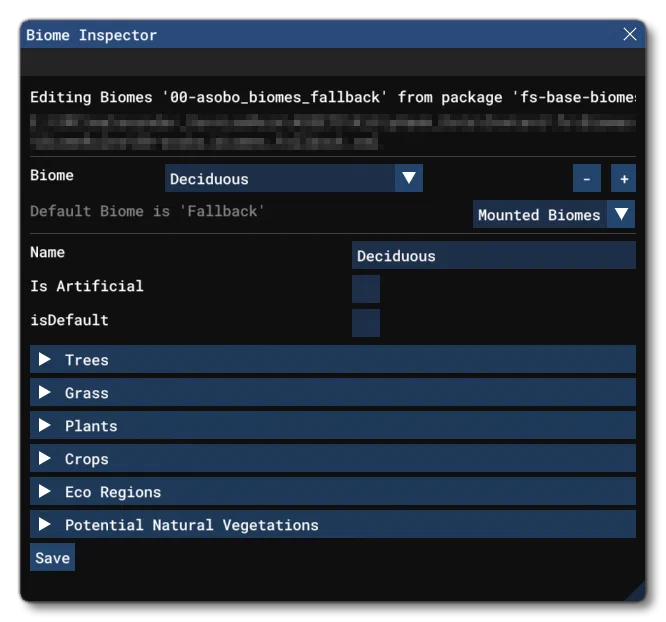This screenshot has height=622, width=666.
Task: Open the Mounted Biomes dropdown
Action: click(554, 214)
